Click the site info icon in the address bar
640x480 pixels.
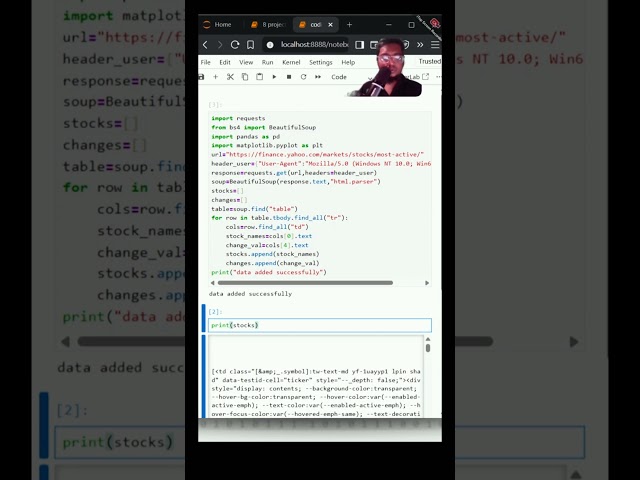click(270, 45)
